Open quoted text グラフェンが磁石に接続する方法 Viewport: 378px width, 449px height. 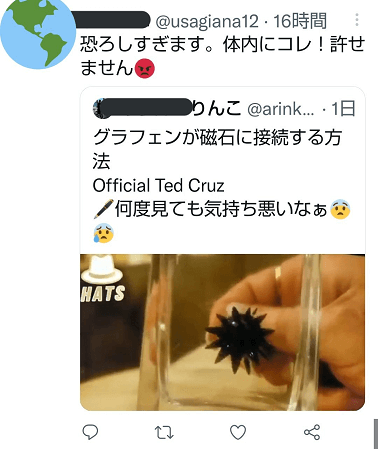[217, 149]
